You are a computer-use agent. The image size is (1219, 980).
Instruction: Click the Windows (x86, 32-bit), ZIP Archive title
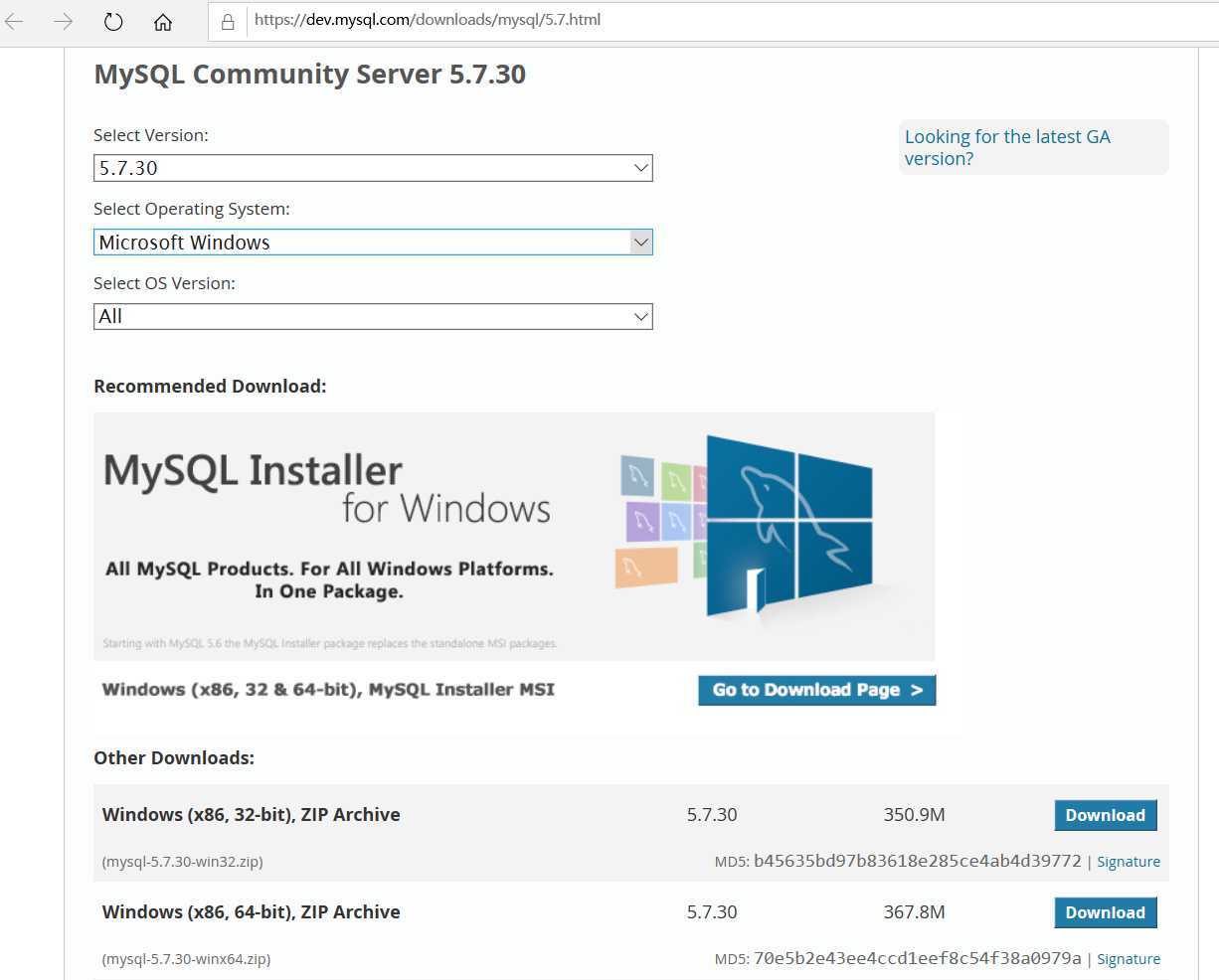(x=251, y=815)
